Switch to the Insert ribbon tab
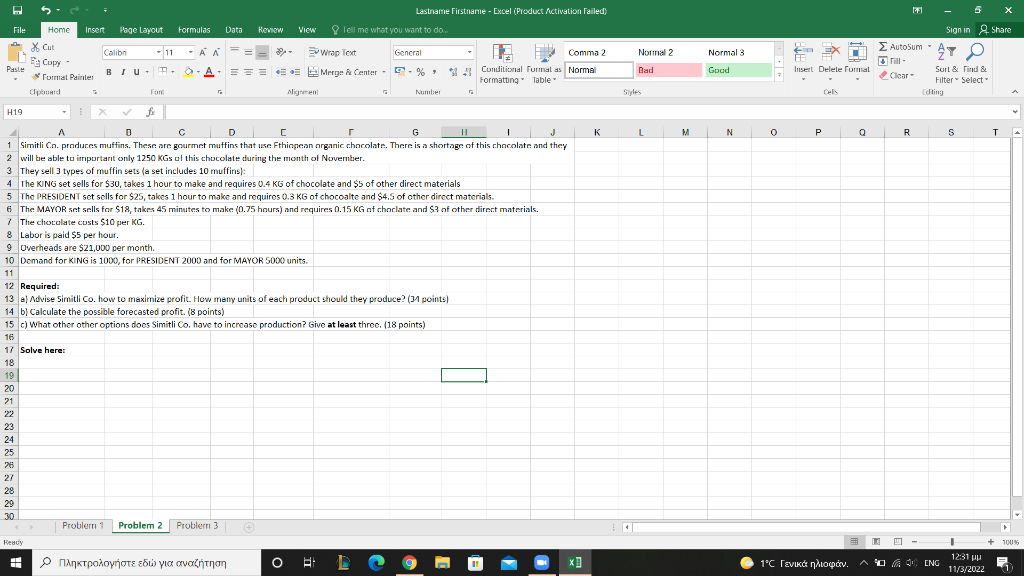Viewport: 1024px width, 576px height. [x=95, y=30]
